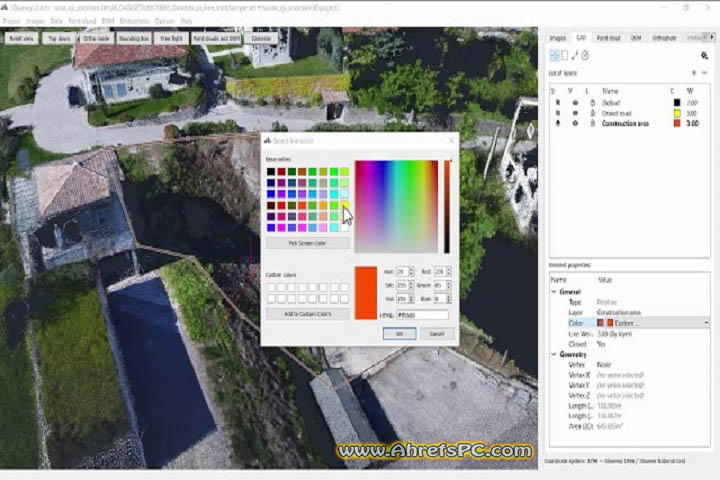Click inside the hue-saturation color field
Viewport: 720px width, 480px height.
[x=396, y=206]
